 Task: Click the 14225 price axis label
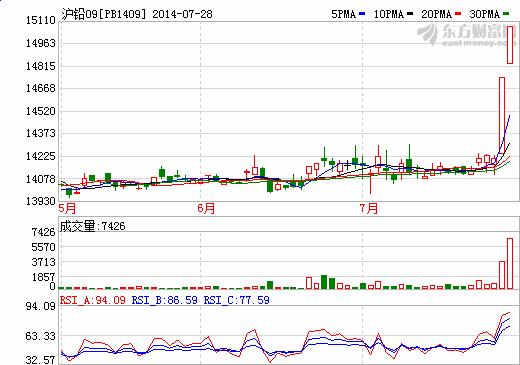[41, 156]
